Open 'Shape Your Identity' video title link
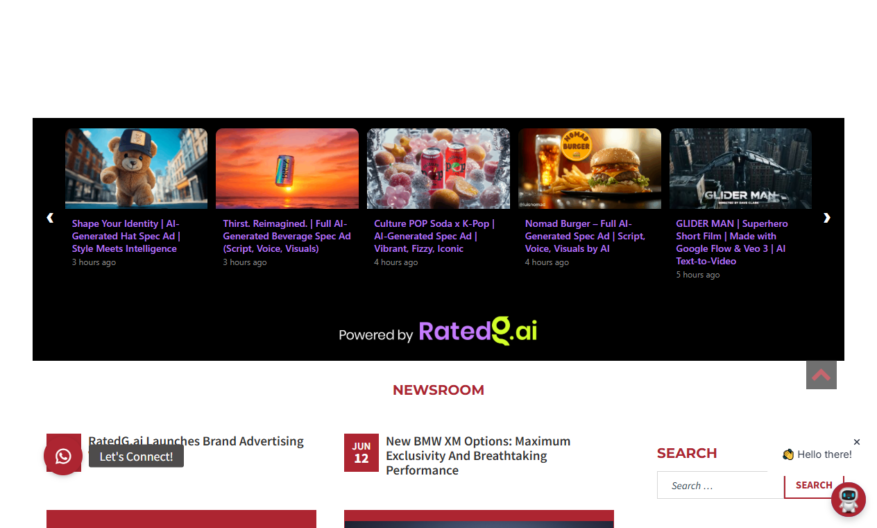 click(126, 236)
